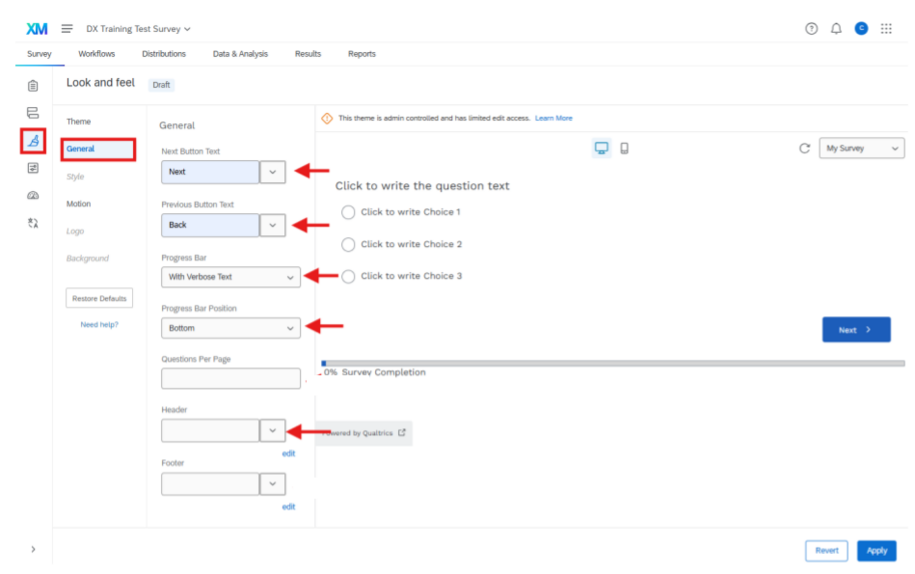Click the Questions Per Page input field
The image size is (915, 574).
click(231, 378)
